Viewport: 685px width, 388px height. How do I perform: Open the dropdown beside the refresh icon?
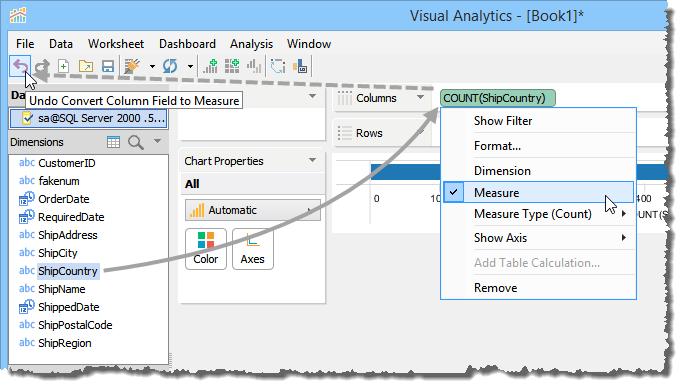click(x=190, y=67)
